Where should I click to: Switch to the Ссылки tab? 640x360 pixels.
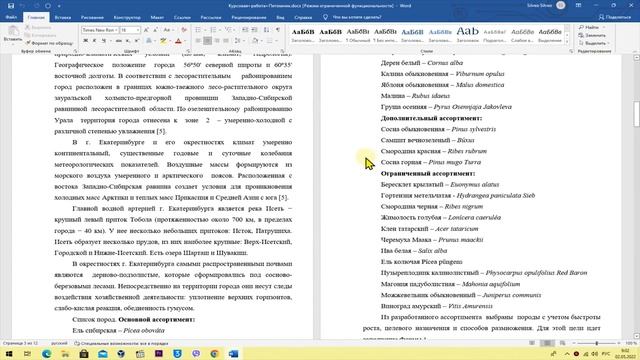(x=182, y=17)
